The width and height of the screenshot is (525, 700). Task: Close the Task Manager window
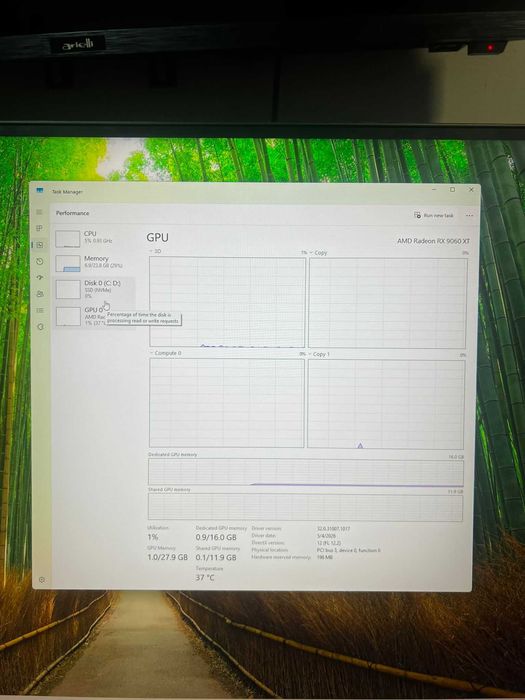[x=471, y=189]
